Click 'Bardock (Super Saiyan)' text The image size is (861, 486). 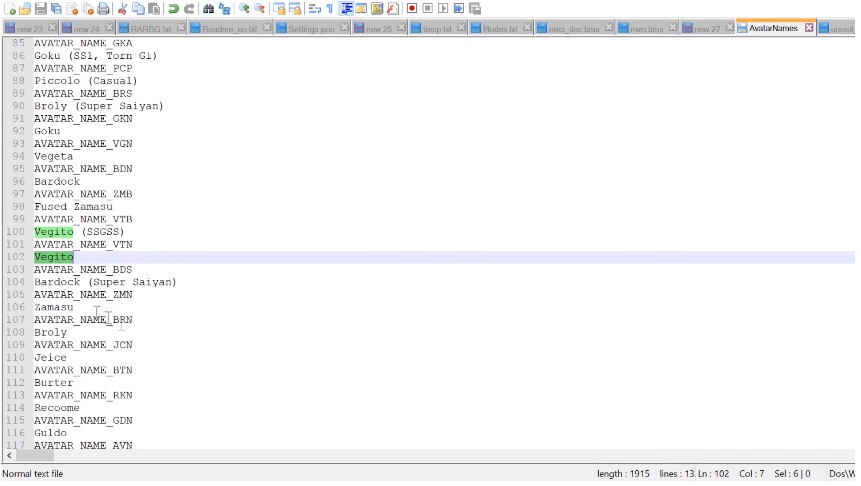tap(105, 282)
